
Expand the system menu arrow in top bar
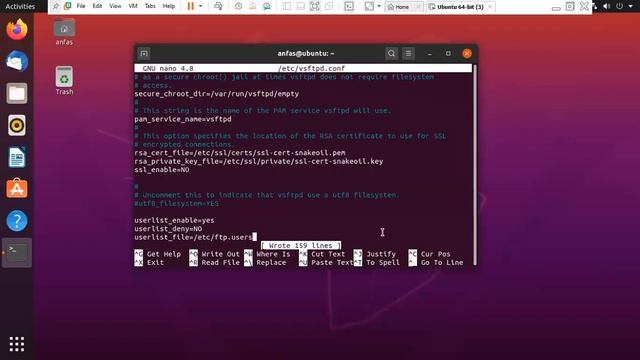pos(631,6)
